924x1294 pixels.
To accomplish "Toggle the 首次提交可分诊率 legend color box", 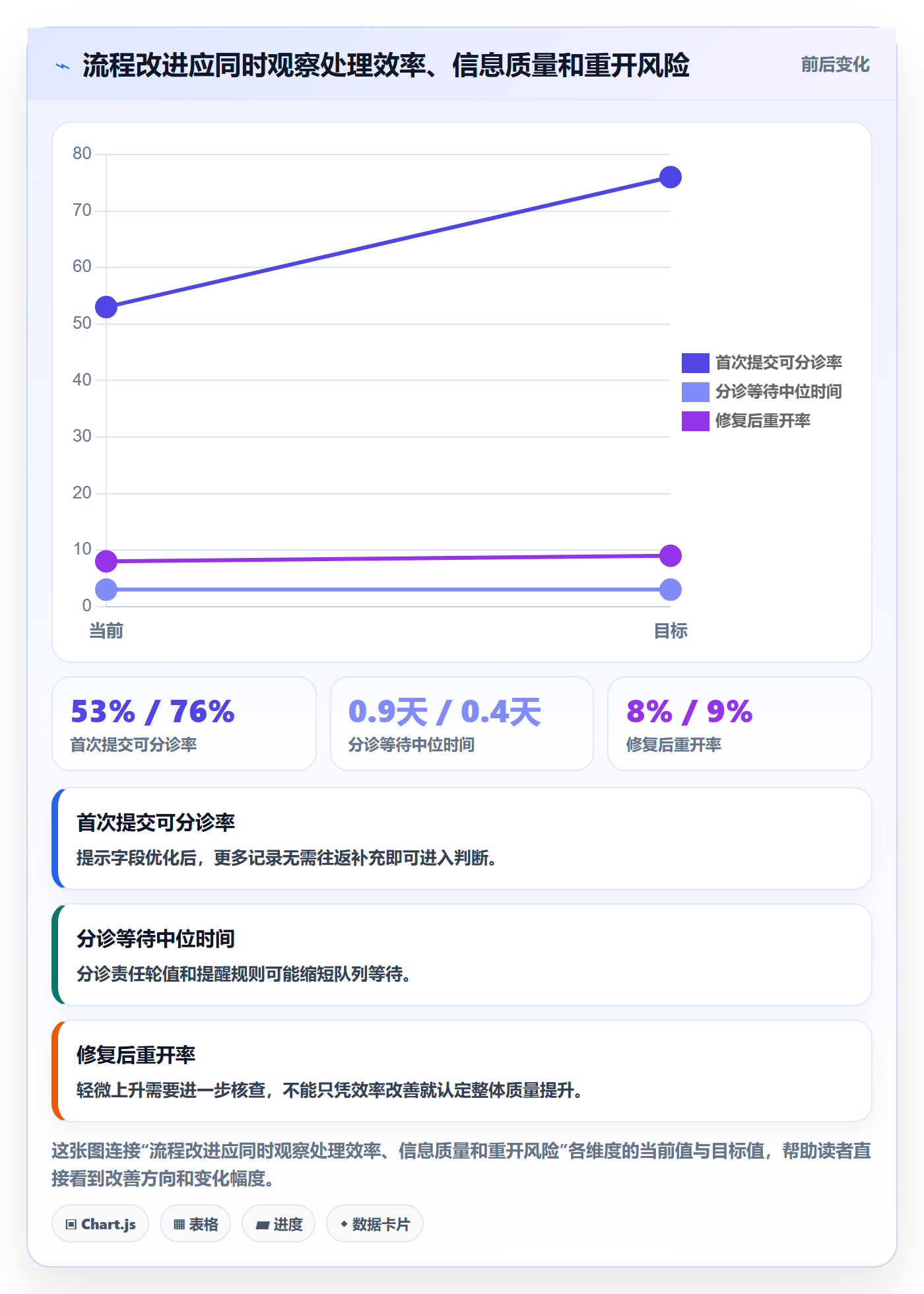I will coord(695,363).
